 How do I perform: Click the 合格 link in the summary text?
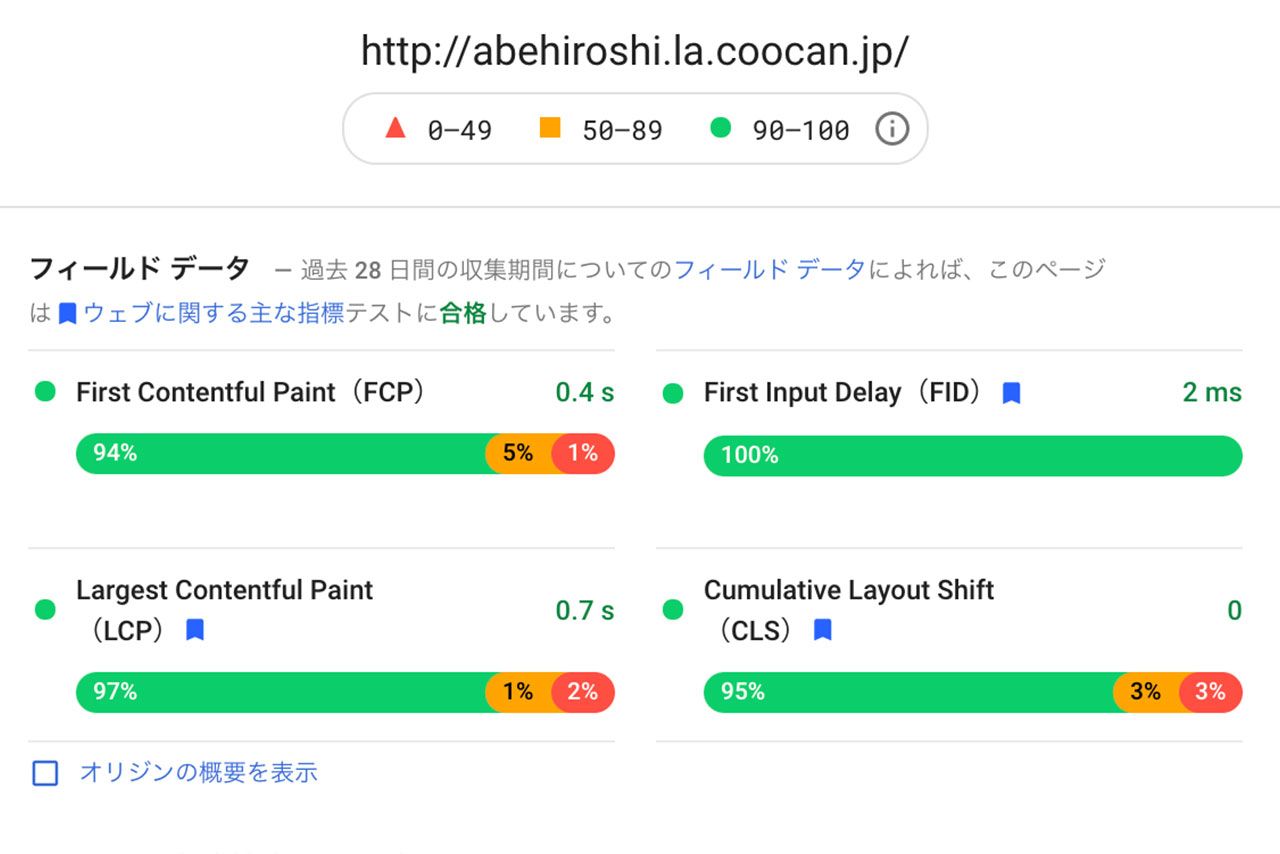(461, 311)
